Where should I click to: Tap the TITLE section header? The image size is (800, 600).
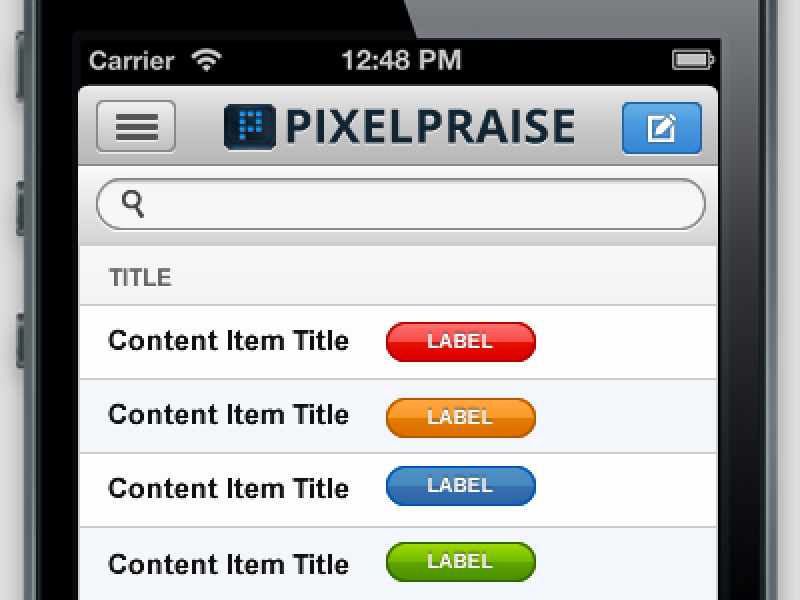click(x=140, y=278)
